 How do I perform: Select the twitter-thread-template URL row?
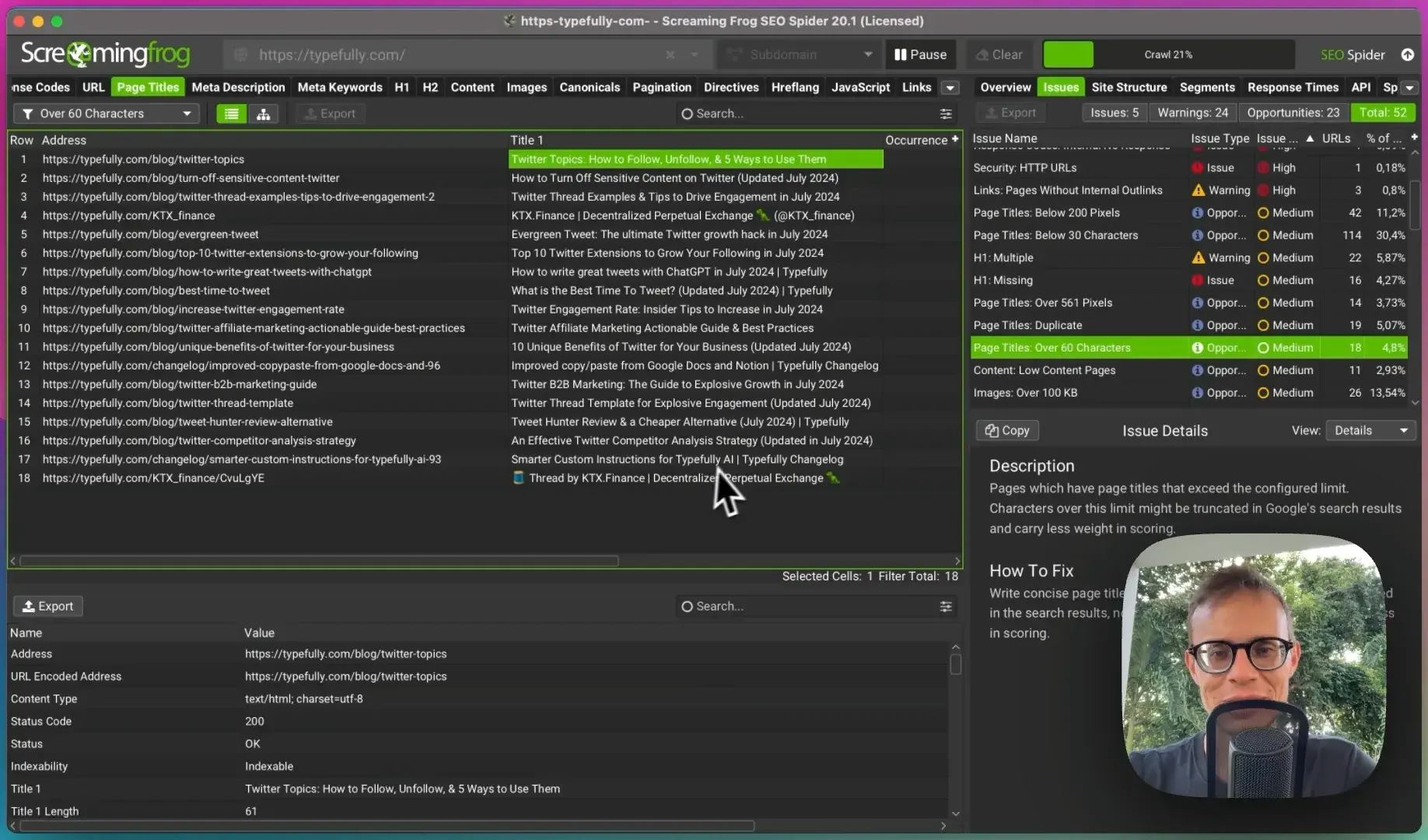click(485, 403)
